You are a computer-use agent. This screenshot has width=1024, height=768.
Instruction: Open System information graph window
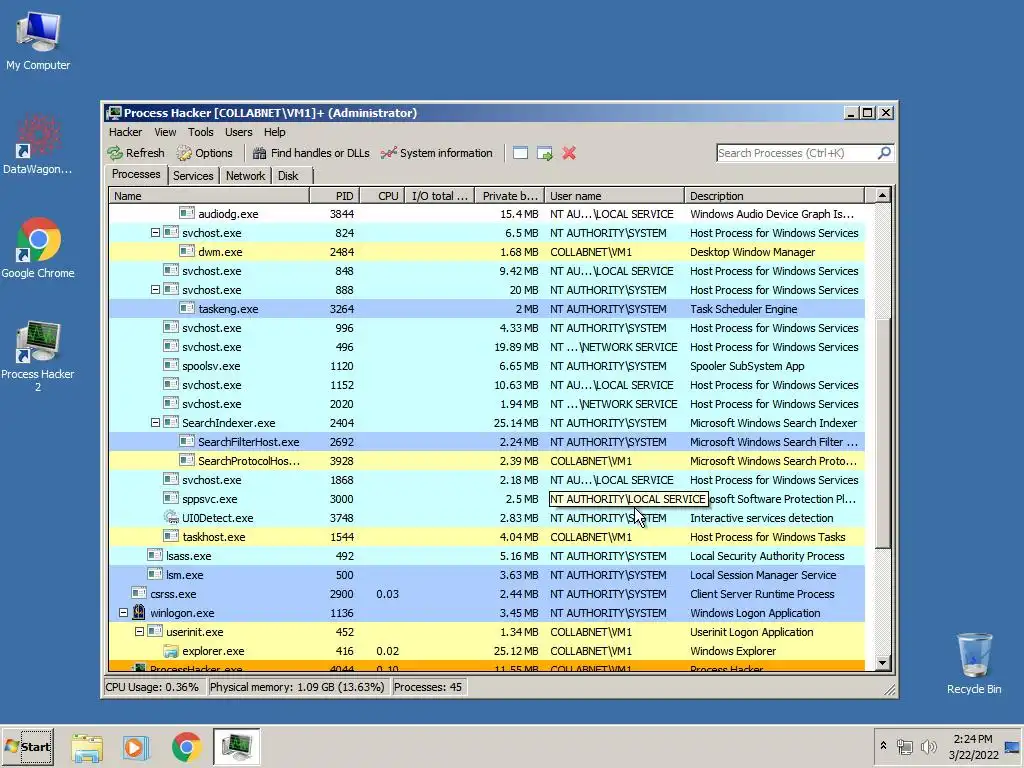(437, 153)
